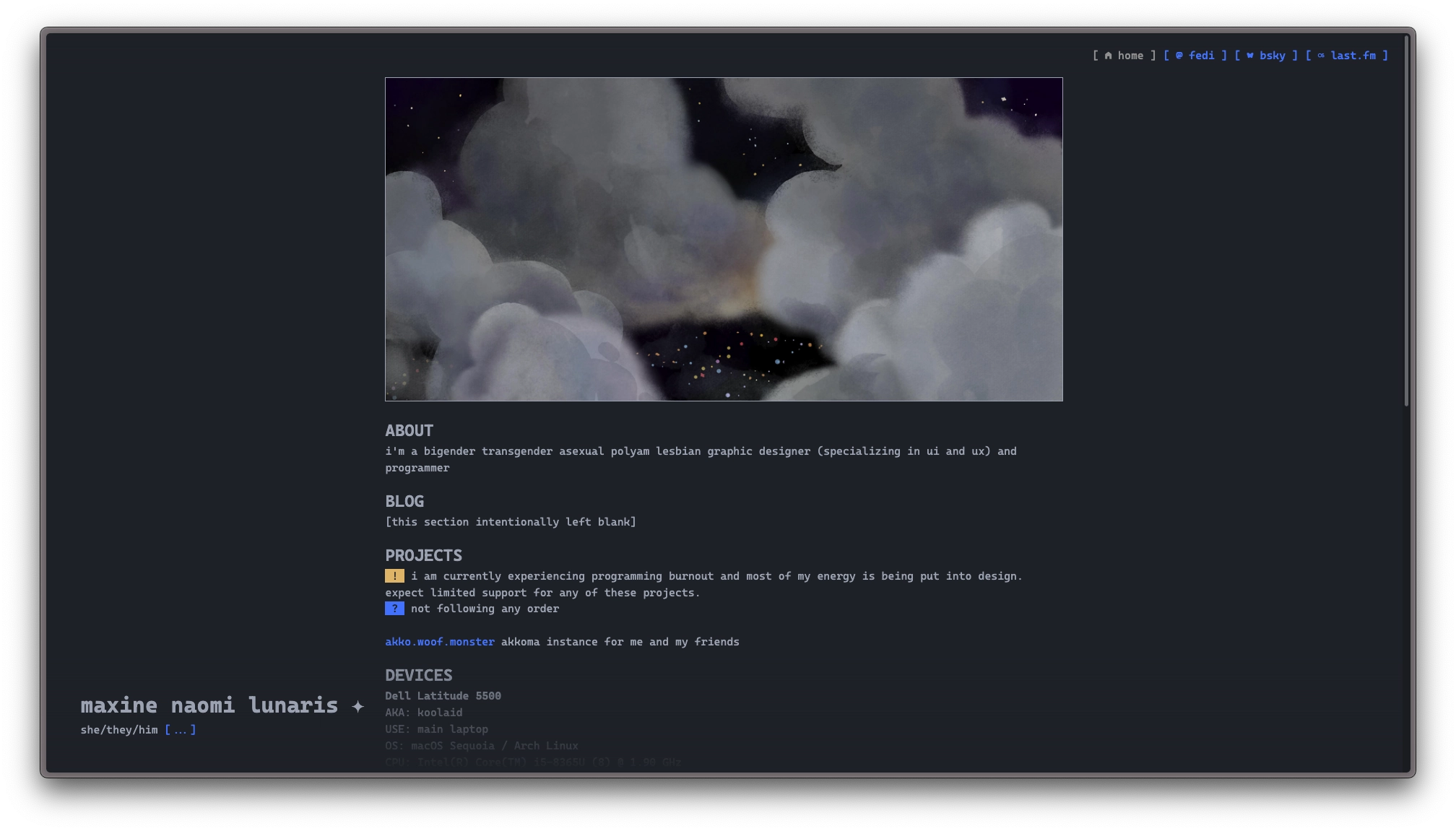The image size is (1456, 831).
Task: Expand the pronouns [ ... ] toggle
Action: point(181,730)
